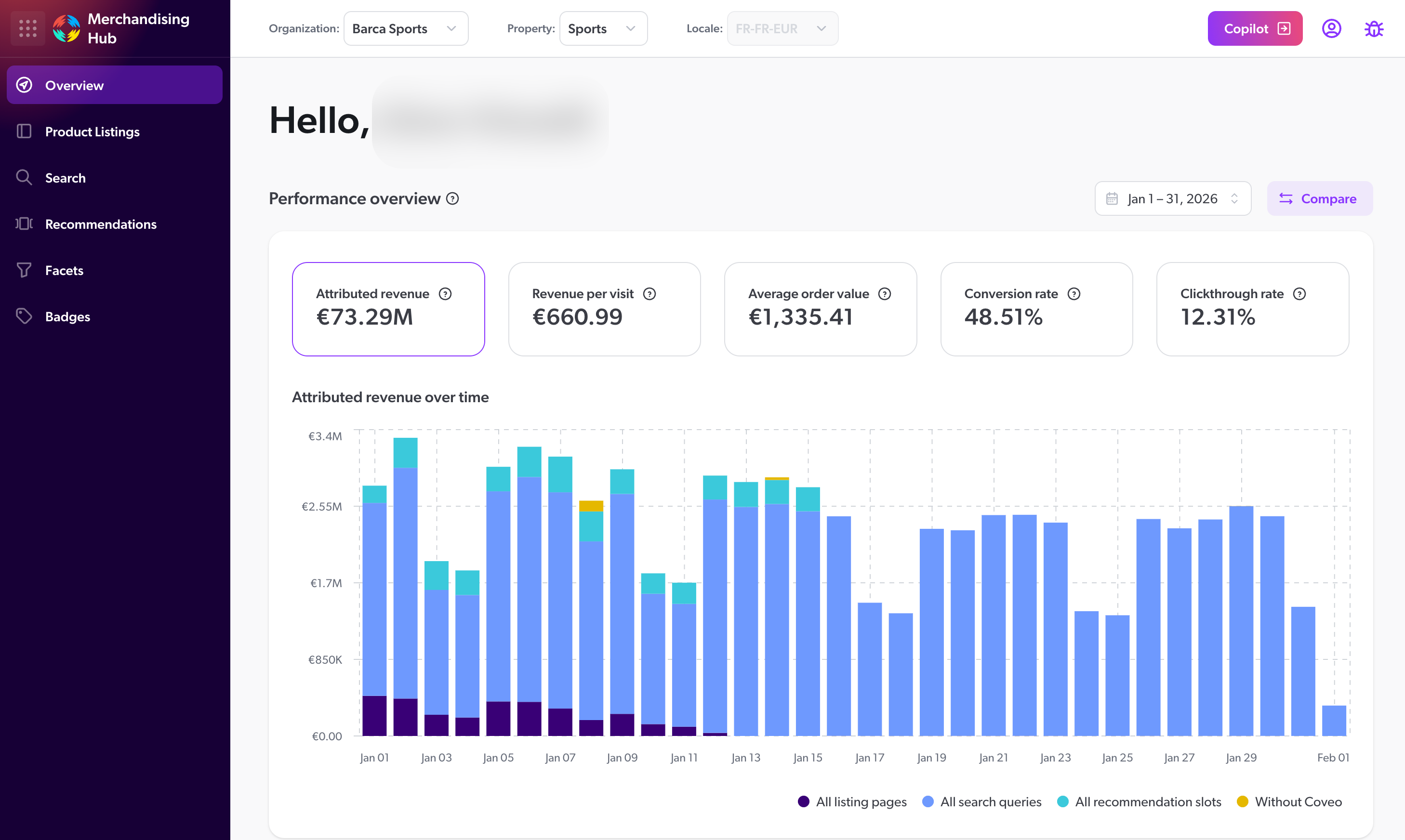
Task: Expand the Property dropdown set to Sports
Action: pos(603,28)
